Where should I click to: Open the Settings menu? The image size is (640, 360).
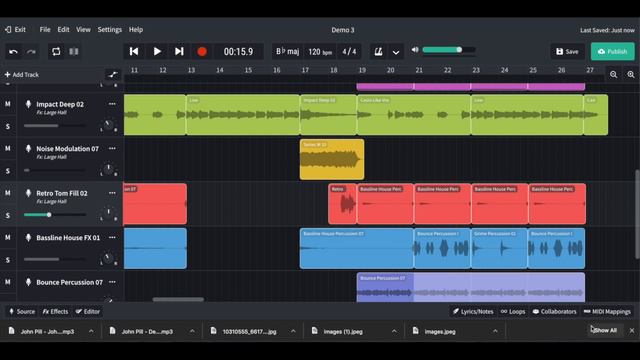109,29
